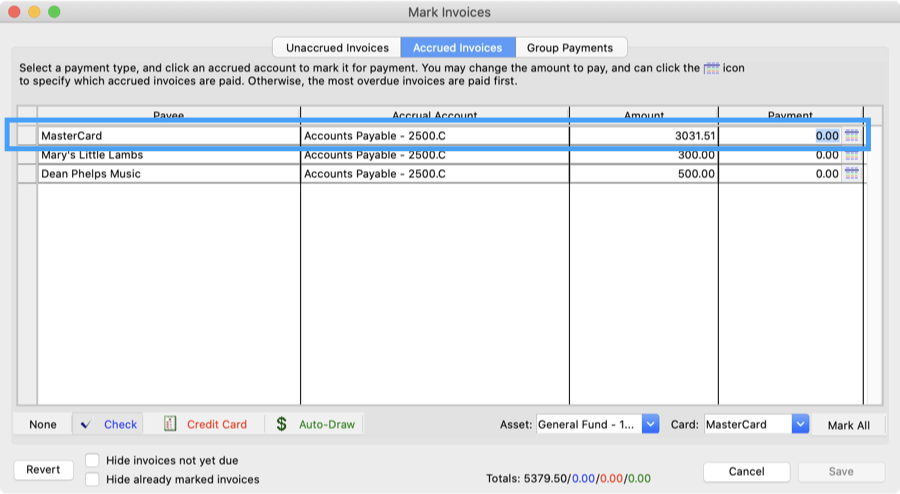
Task: Click the Cancel button
Action: [746, 471]
